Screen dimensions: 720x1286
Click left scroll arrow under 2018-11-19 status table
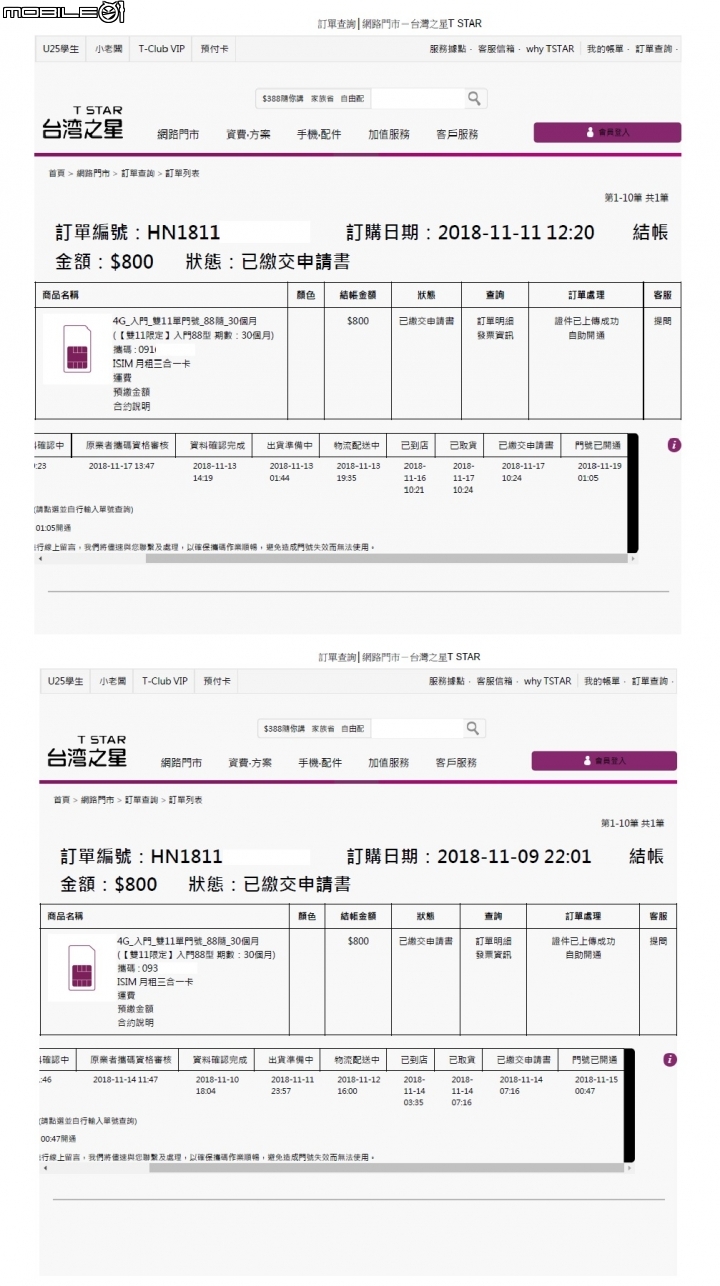(x=40, y=559)
